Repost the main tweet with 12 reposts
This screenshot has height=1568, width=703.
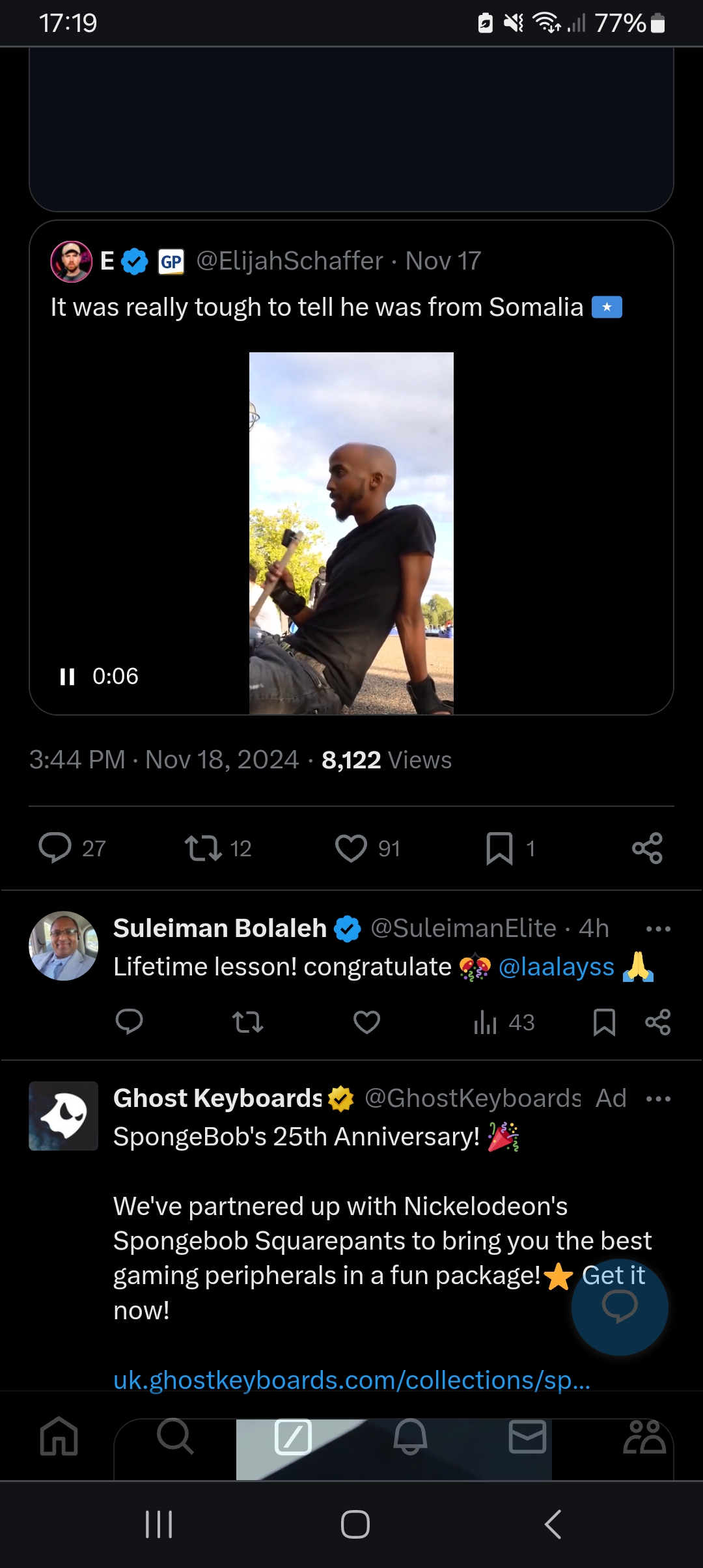click(x=203, y=848)
